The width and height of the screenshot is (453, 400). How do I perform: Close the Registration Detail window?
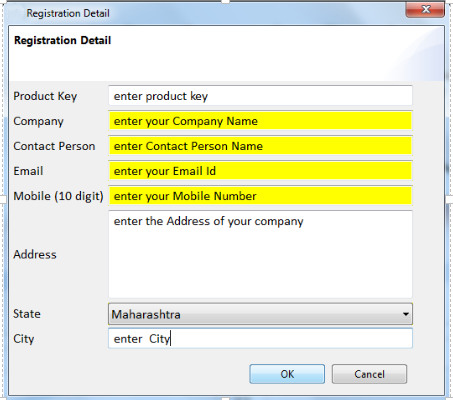tap(425, 10)
